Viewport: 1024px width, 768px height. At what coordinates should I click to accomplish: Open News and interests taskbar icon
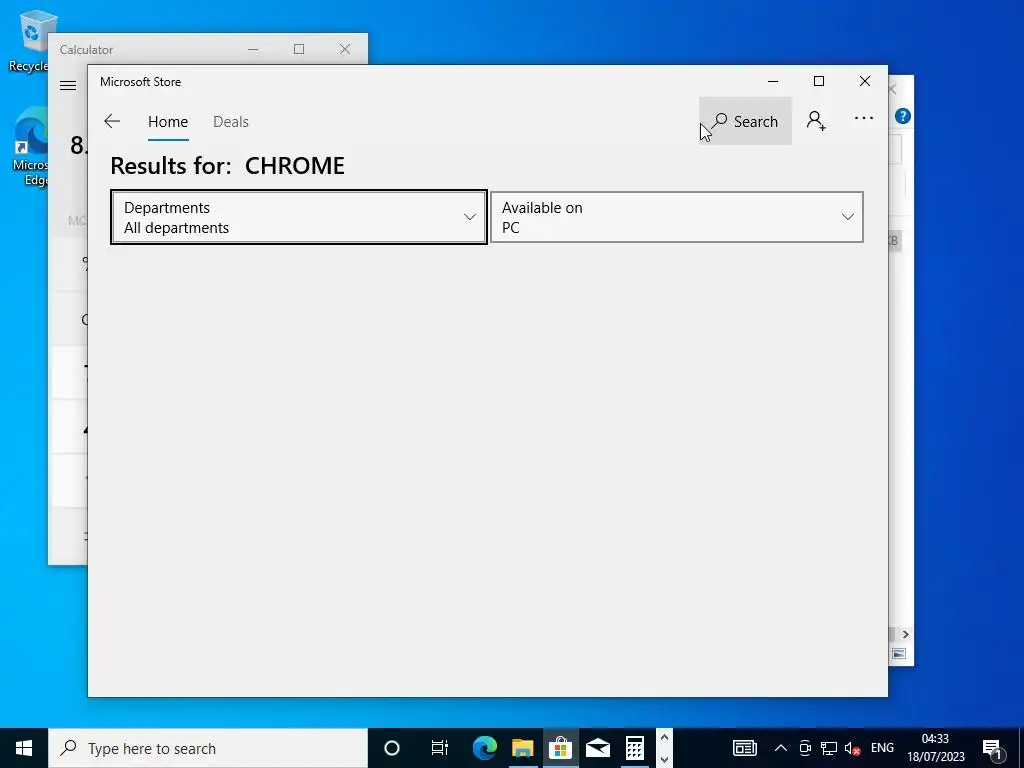click(x=744, y=748)
